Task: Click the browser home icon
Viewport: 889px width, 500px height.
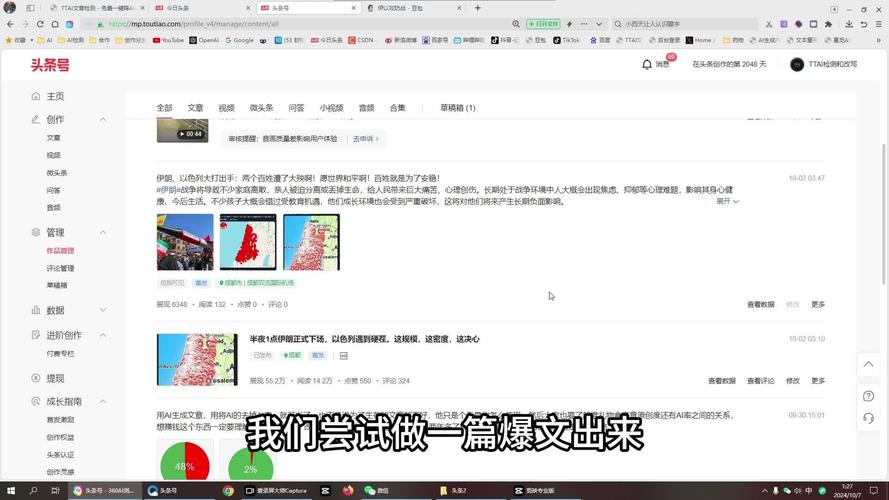Action: (x=55, y=24)
